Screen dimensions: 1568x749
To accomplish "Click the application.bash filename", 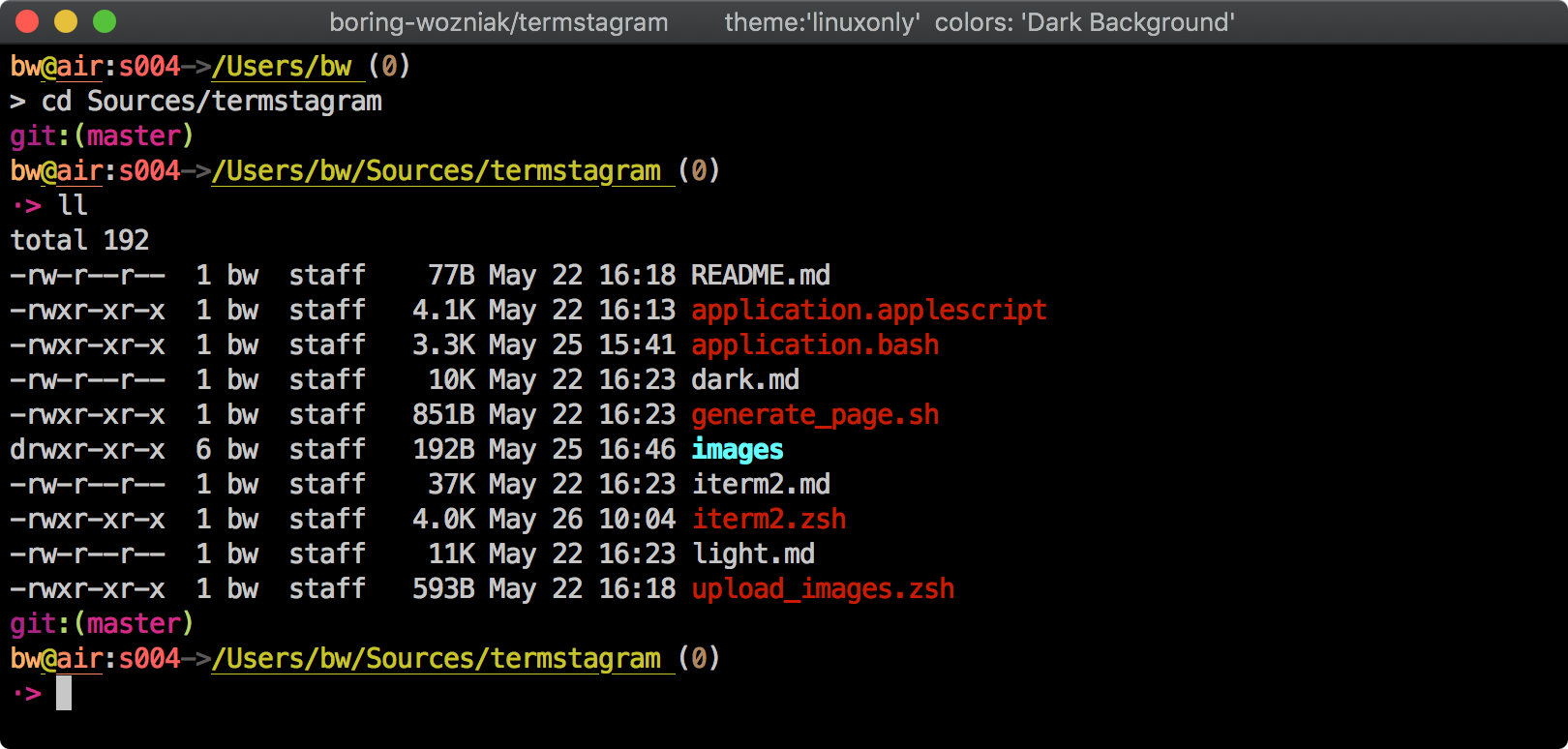I will [814, 345].
